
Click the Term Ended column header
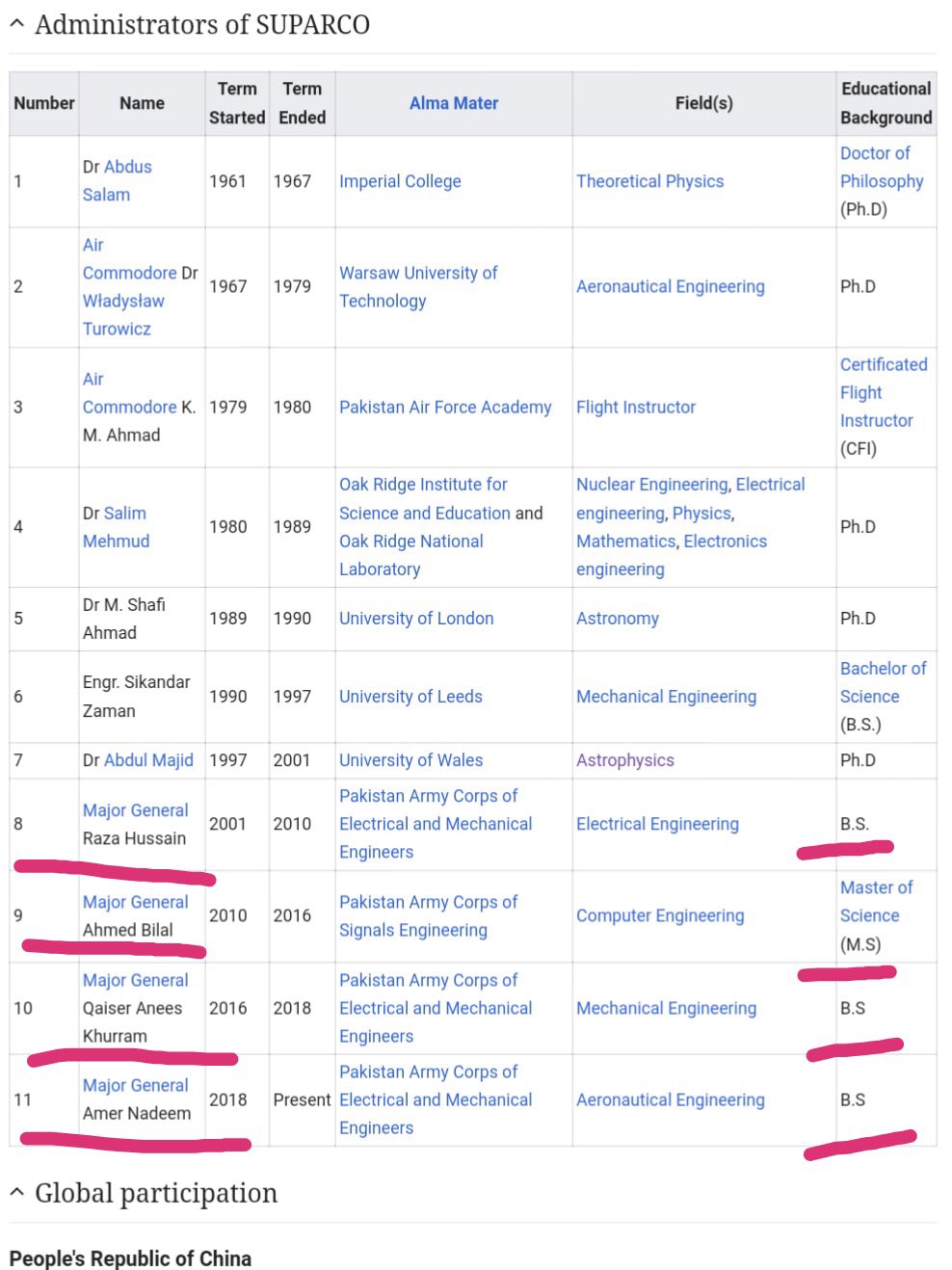[303, 103]
